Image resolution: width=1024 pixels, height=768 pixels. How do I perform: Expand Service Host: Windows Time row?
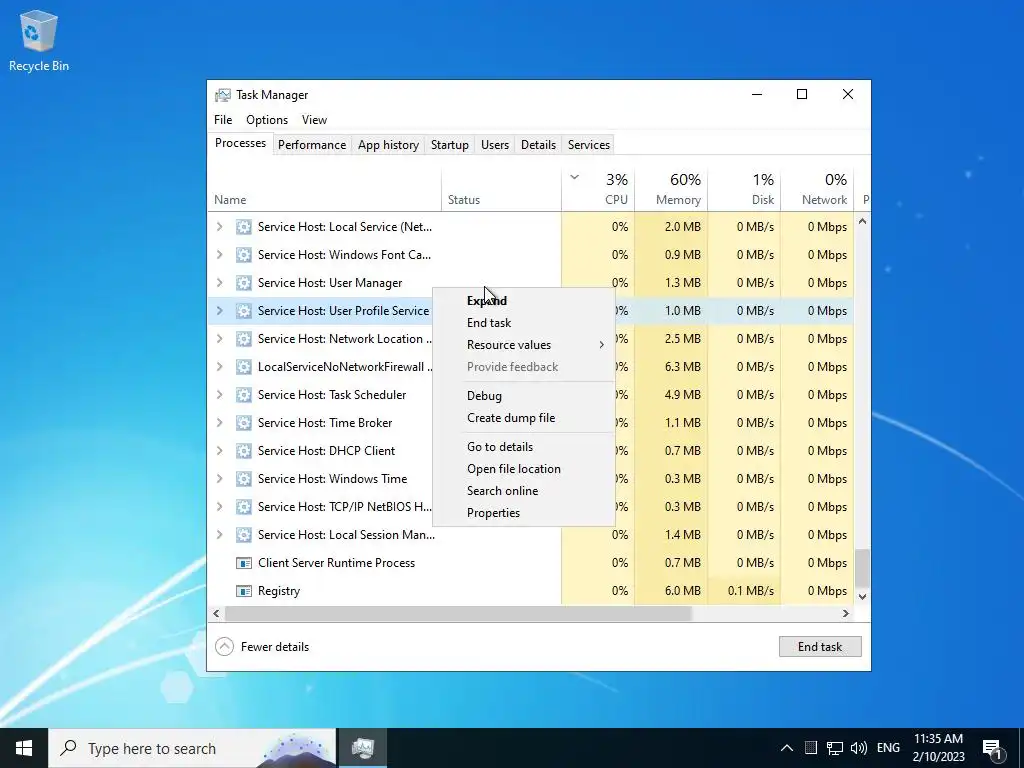click(219, 479)
